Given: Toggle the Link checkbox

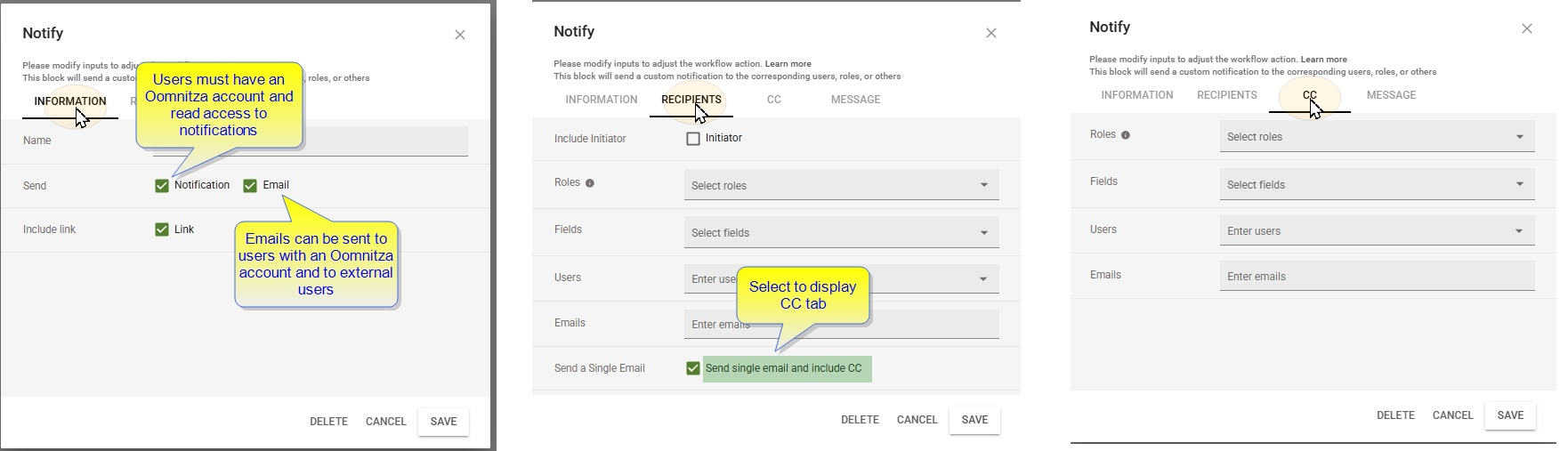Looking at the screenshot, I should click(x=162, y=230).
